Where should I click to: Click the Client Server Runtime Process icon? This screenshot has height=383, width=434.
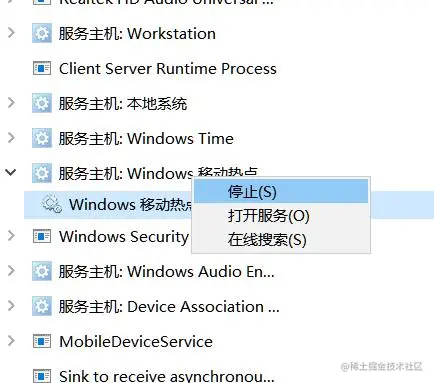tap(42, 68)
